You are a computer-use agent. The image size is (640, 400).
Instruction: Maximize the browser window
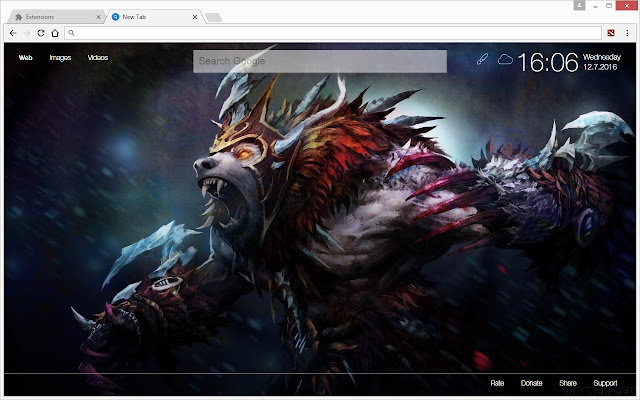pos(609,5)
